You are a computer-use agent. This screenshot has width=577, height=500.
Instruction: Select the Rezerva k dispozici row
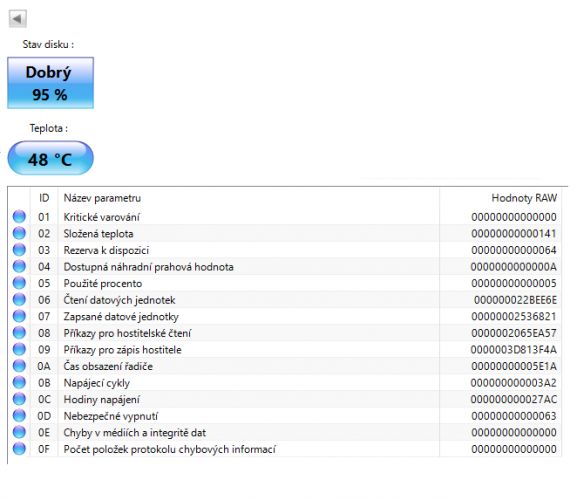pyautogui.click(x=285, y=250)
